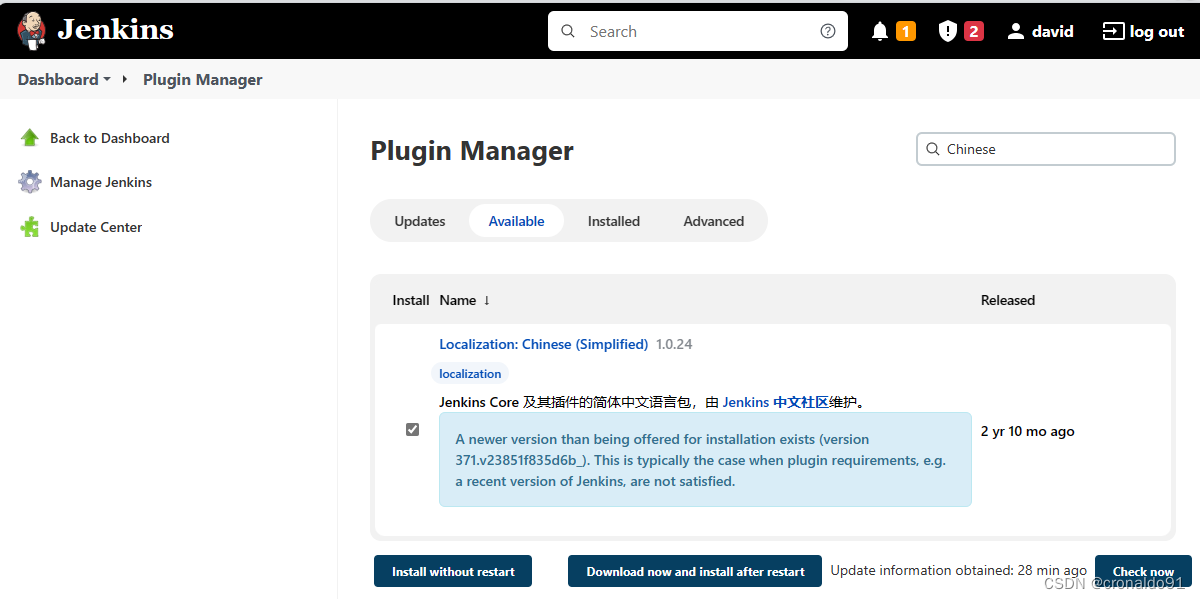Click the Update Center puzzle icon
Image resolution: width=1200 pixels, height=599 pixels.
click(30, 227)
